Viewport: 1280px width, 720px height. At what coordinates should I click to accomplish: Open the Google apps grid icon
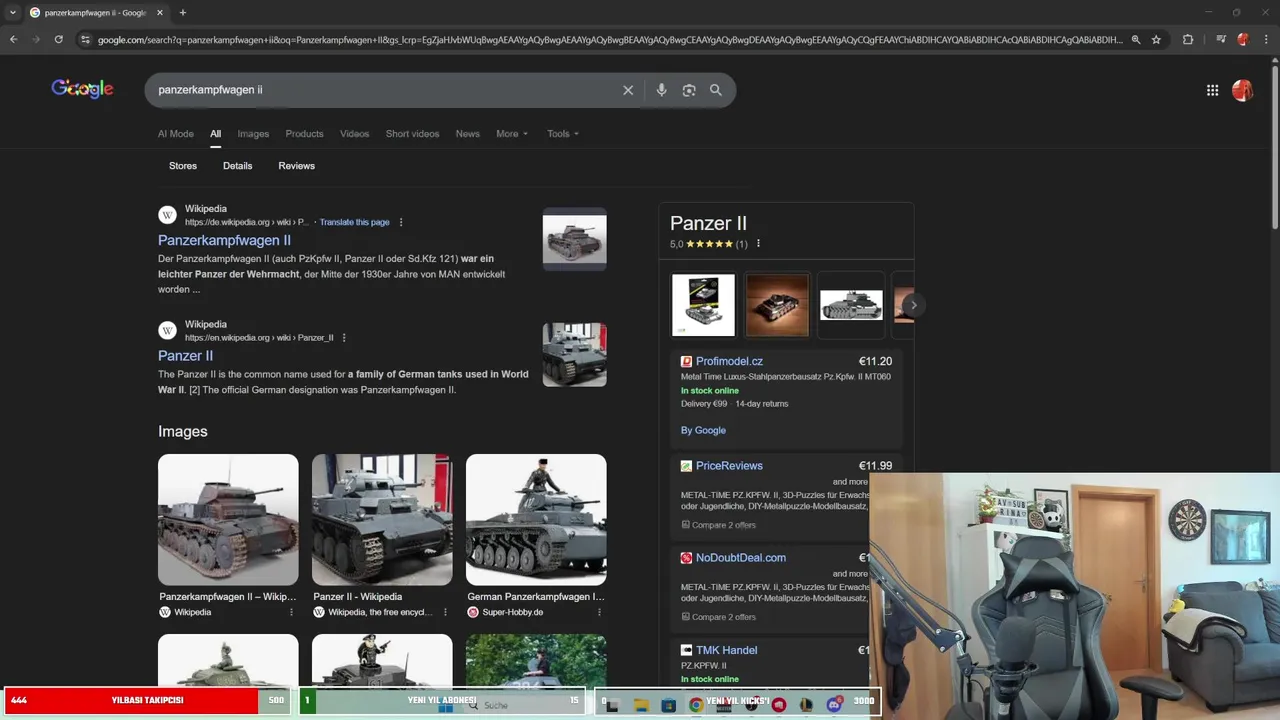[1212, 90]
